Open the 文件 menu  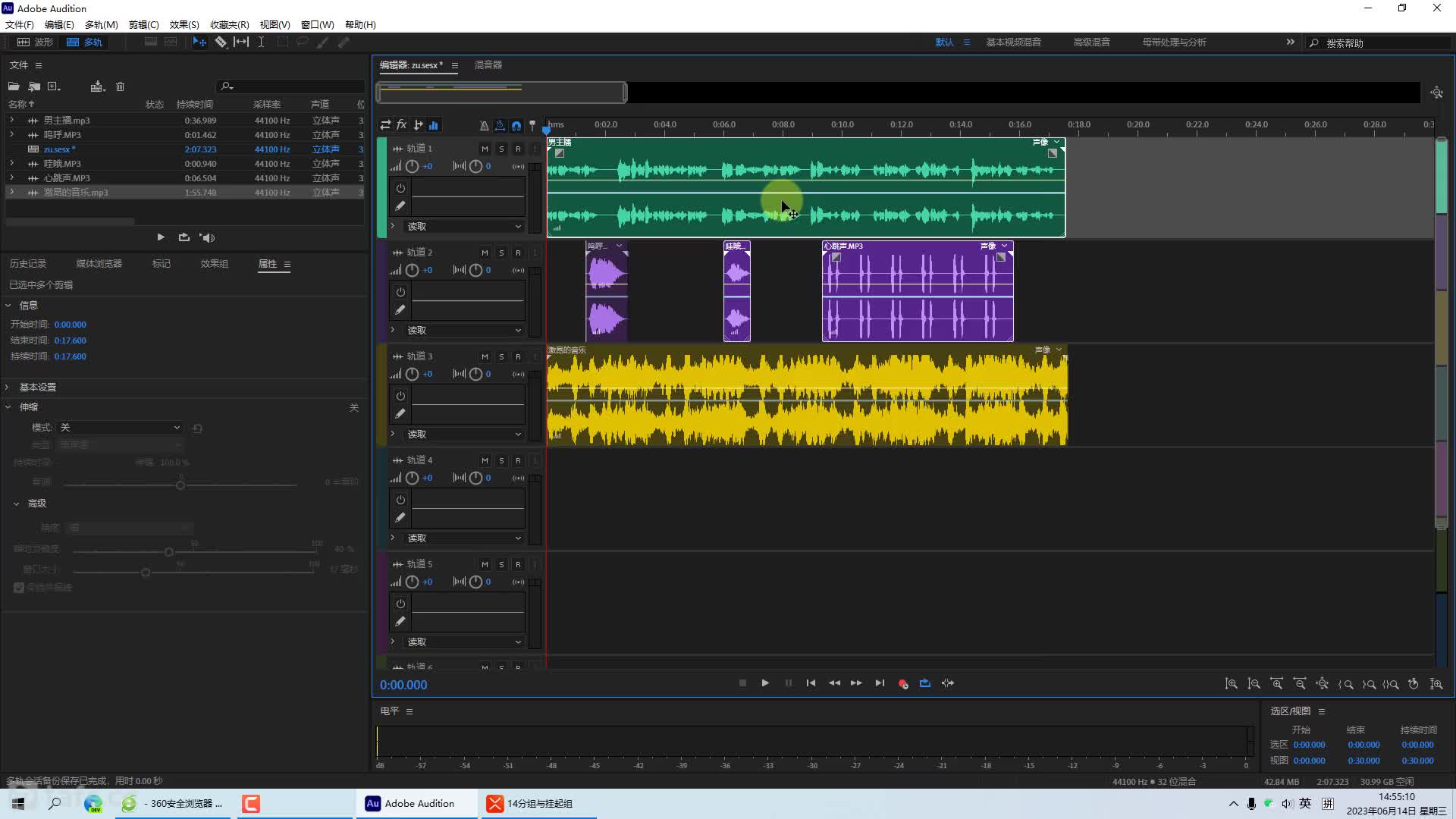pos(20,24)
